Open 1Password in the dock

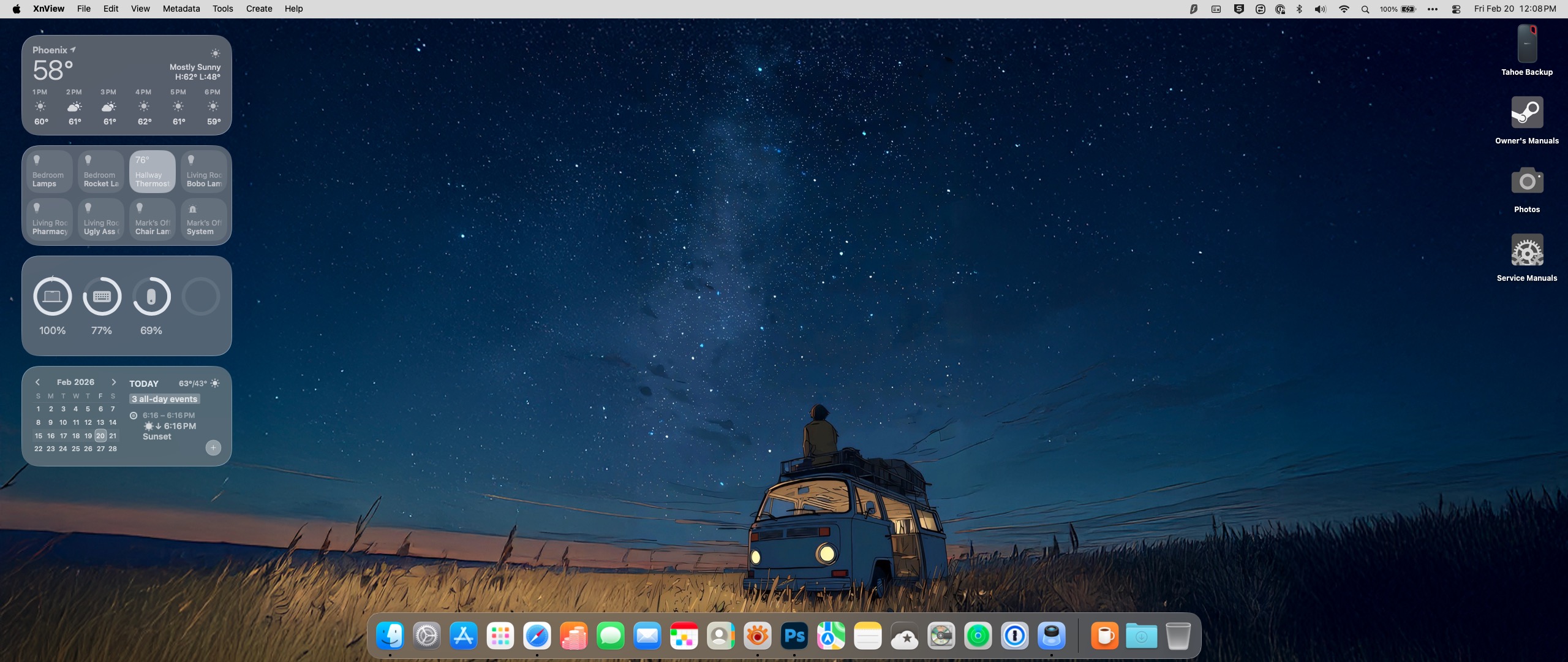tap(1014, 636)
